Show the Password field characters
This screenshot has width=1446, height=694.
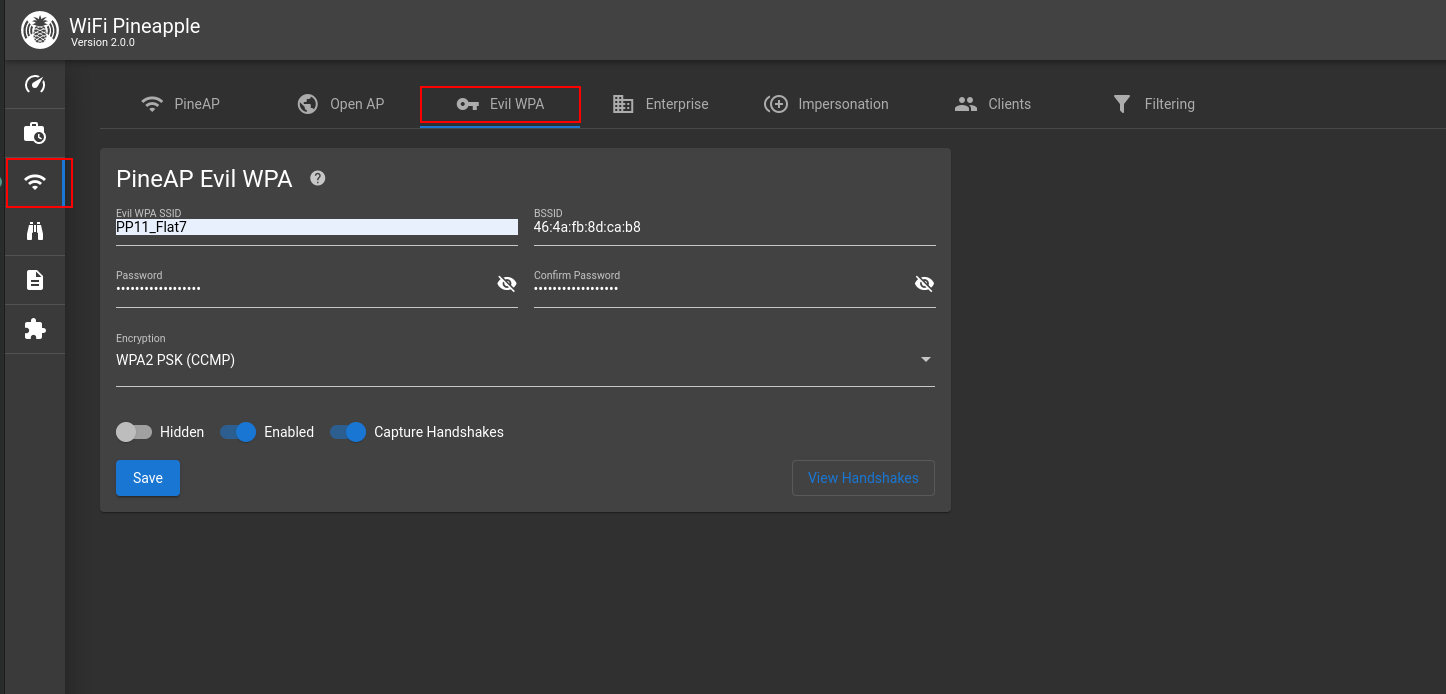point(507,284)
